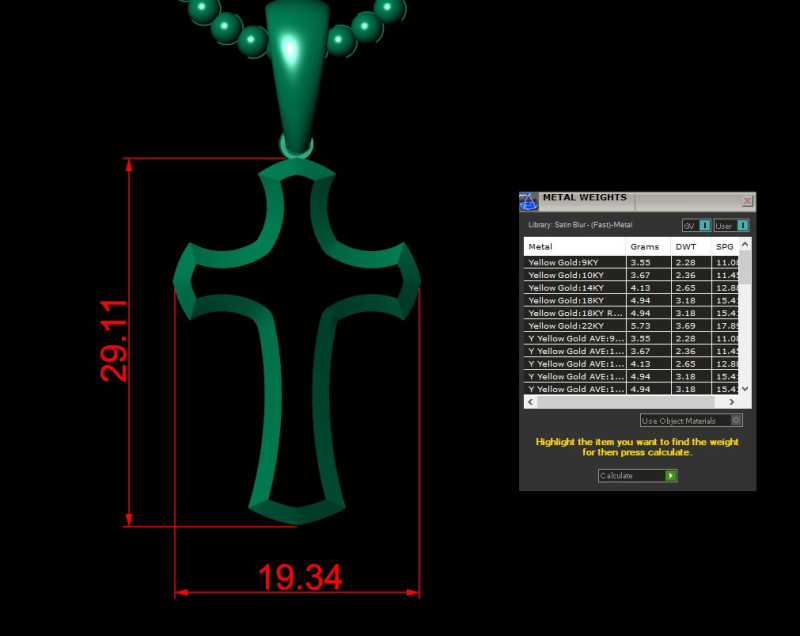Click the teal indicator icon beside GV

[x=704, y=225]
